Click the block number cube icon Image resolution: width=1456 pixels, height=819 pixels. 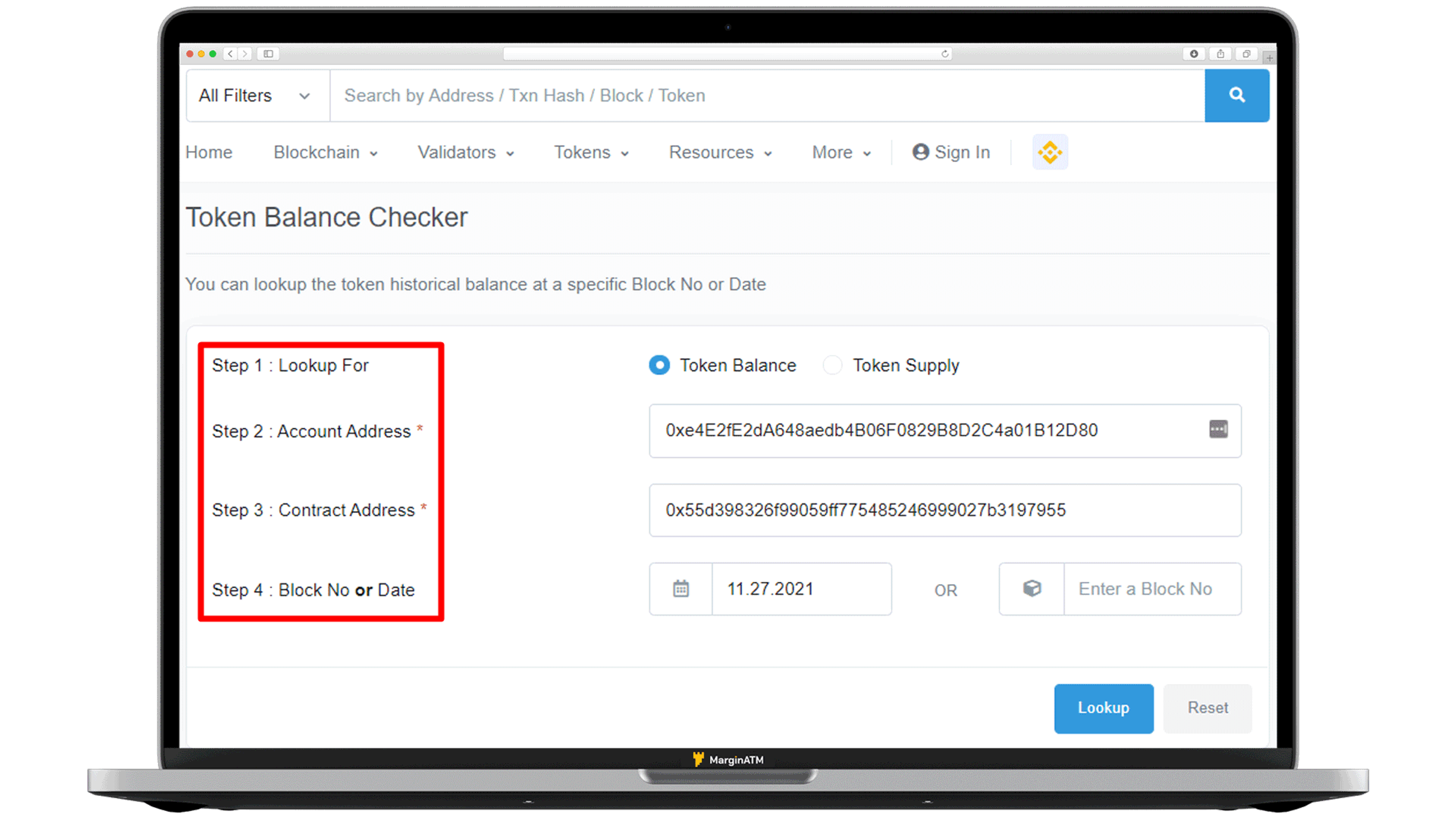click(x=1032, y=589)
